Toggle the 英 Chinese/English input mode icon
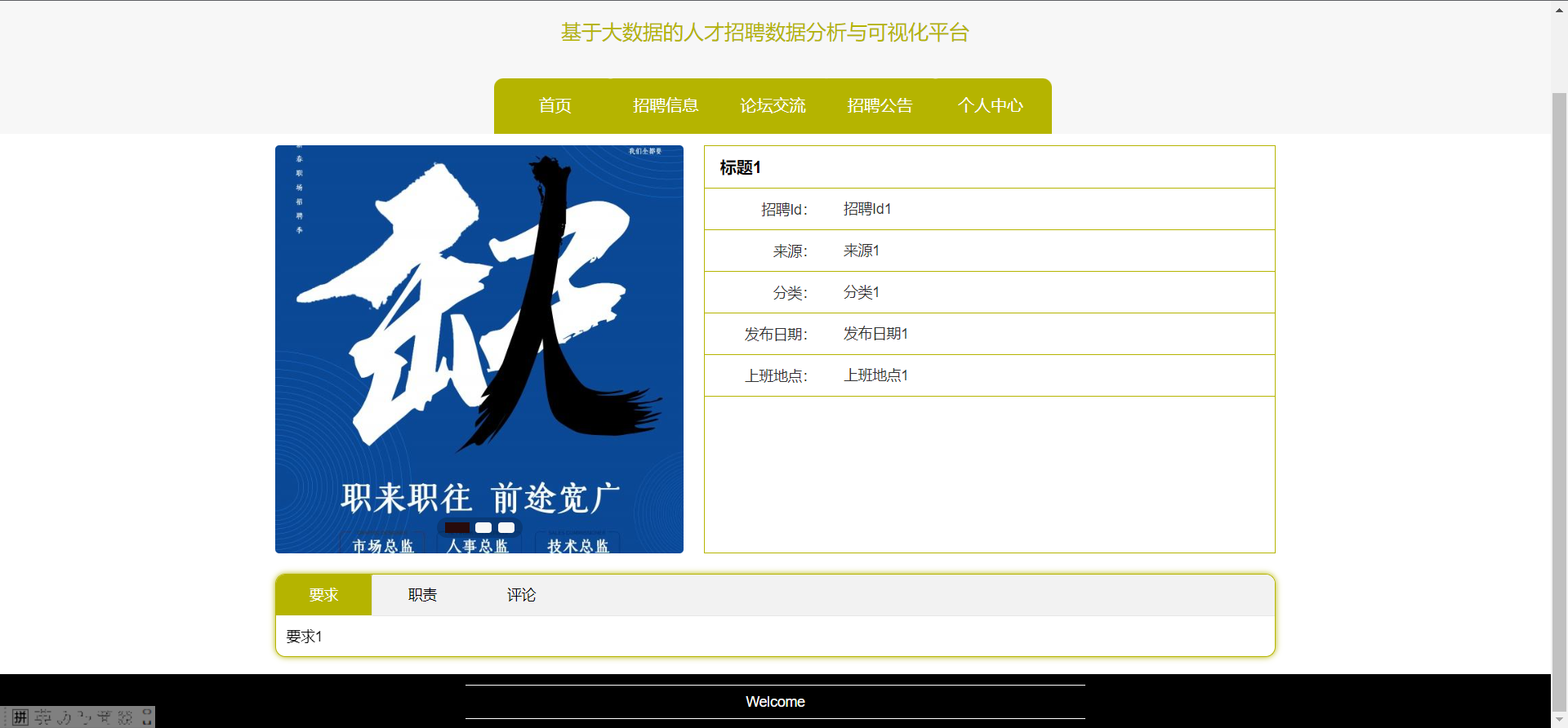This screenshot has height=728, width=1568. (43, 717)
